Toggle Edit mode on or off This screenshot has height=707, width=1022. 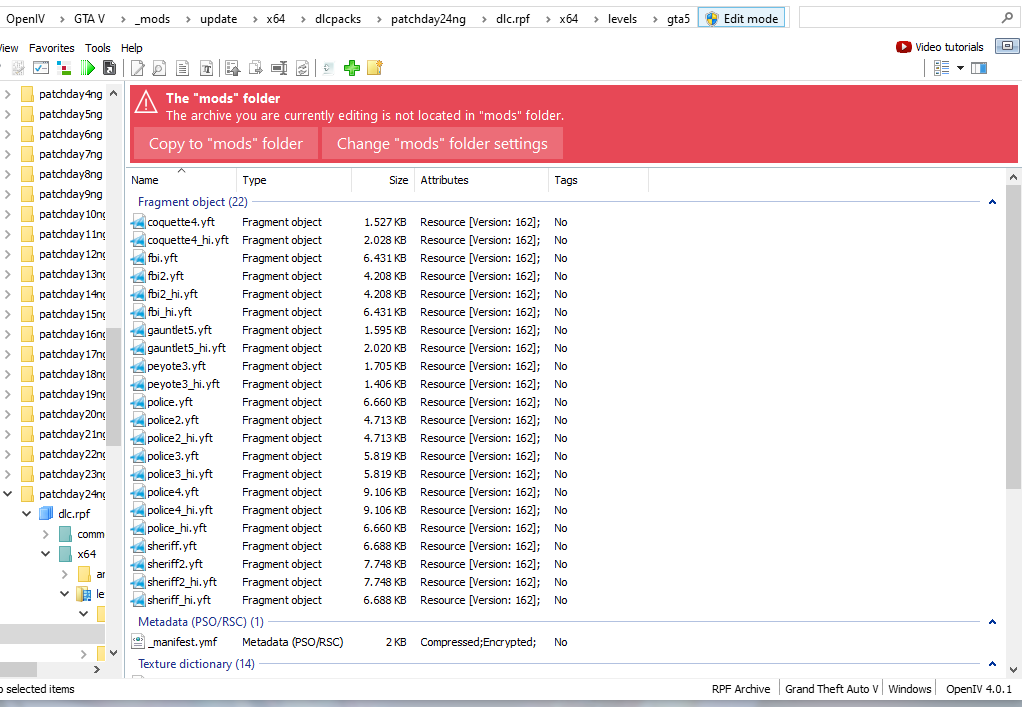[x=741, y=18]
